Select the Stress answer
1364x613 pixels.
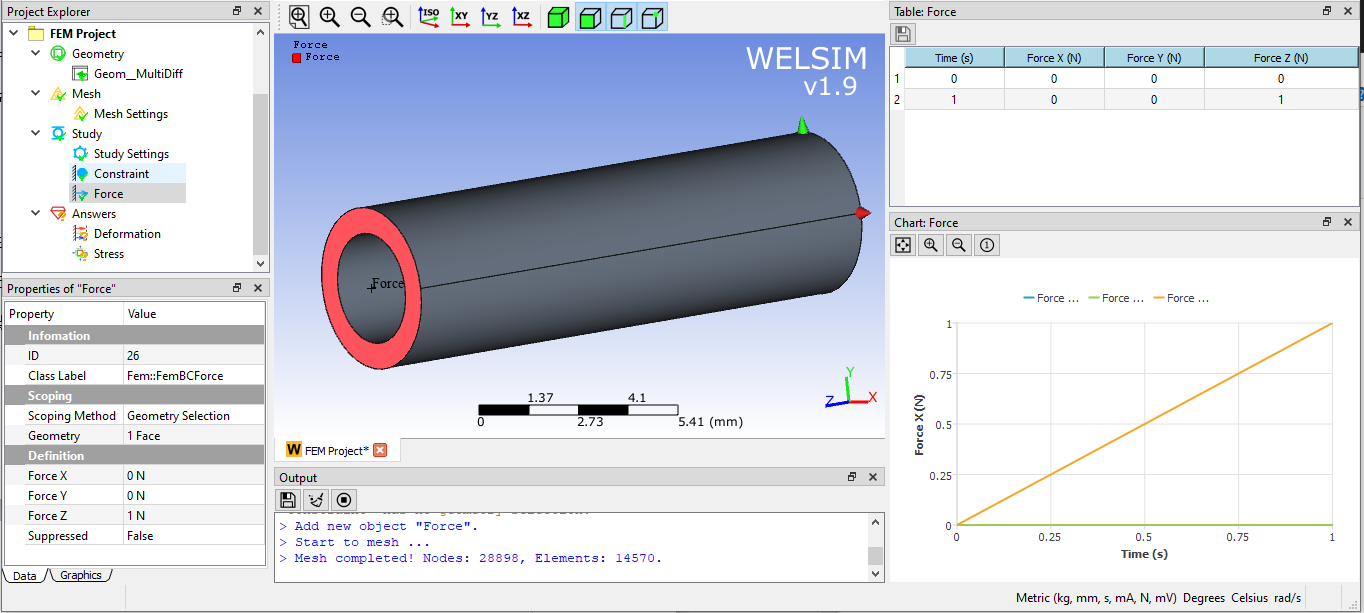[x=109, y=253]
